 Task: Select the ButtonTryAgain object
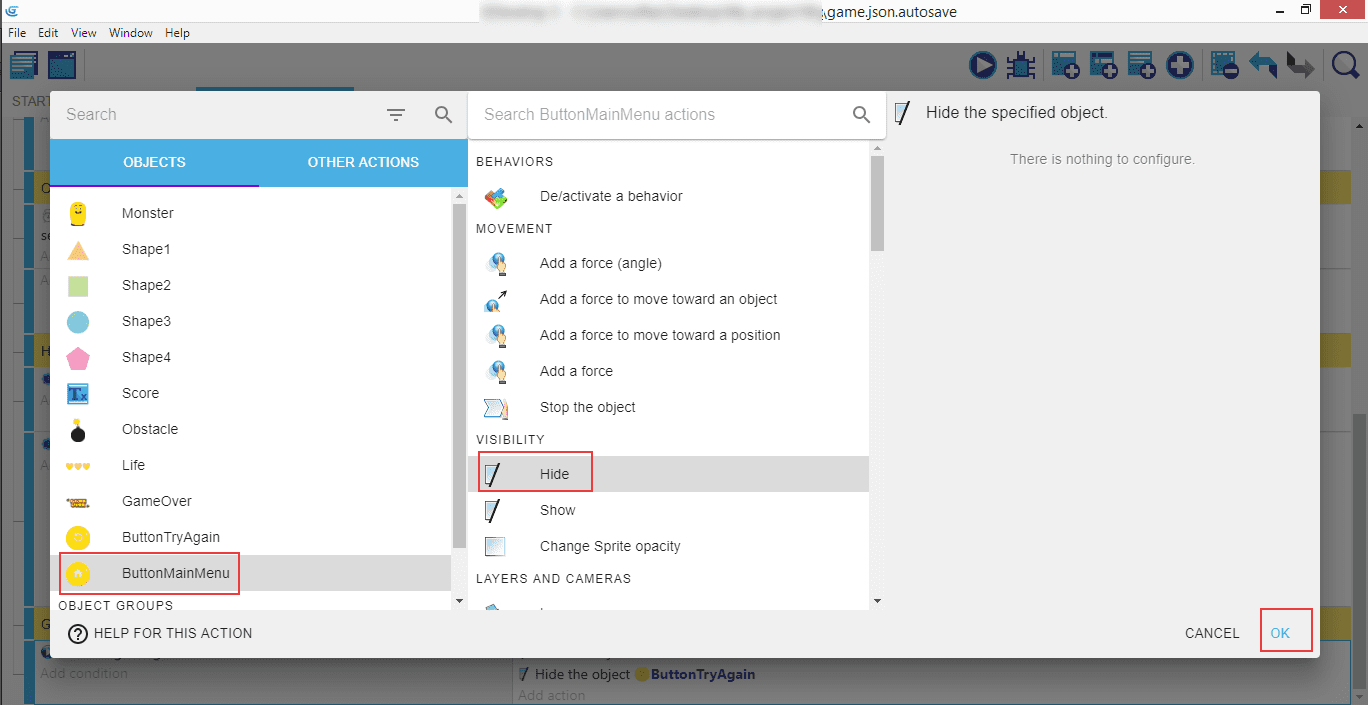(x=170, y=537)
